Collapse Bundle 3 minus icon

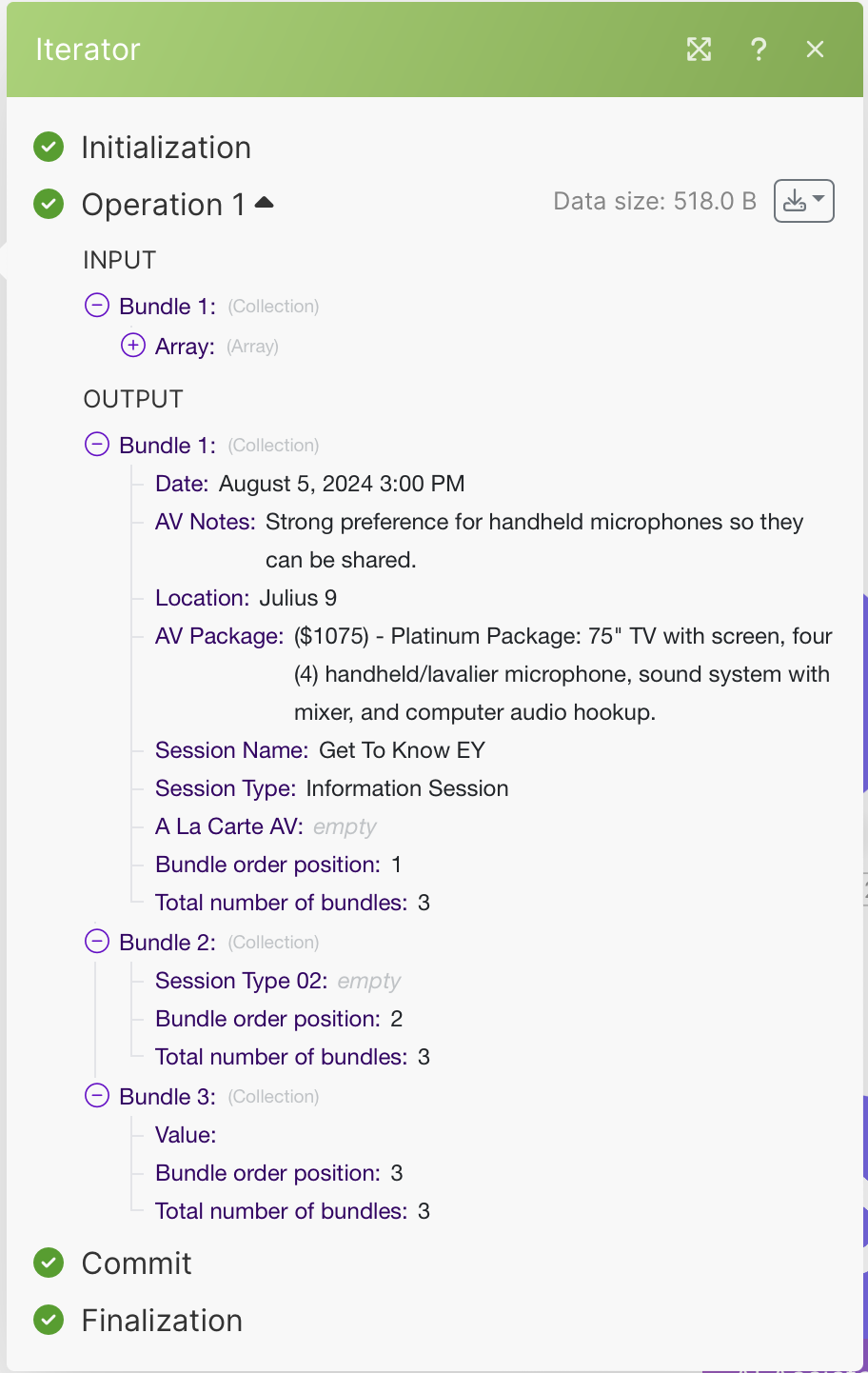click(x=97, y=1096)
